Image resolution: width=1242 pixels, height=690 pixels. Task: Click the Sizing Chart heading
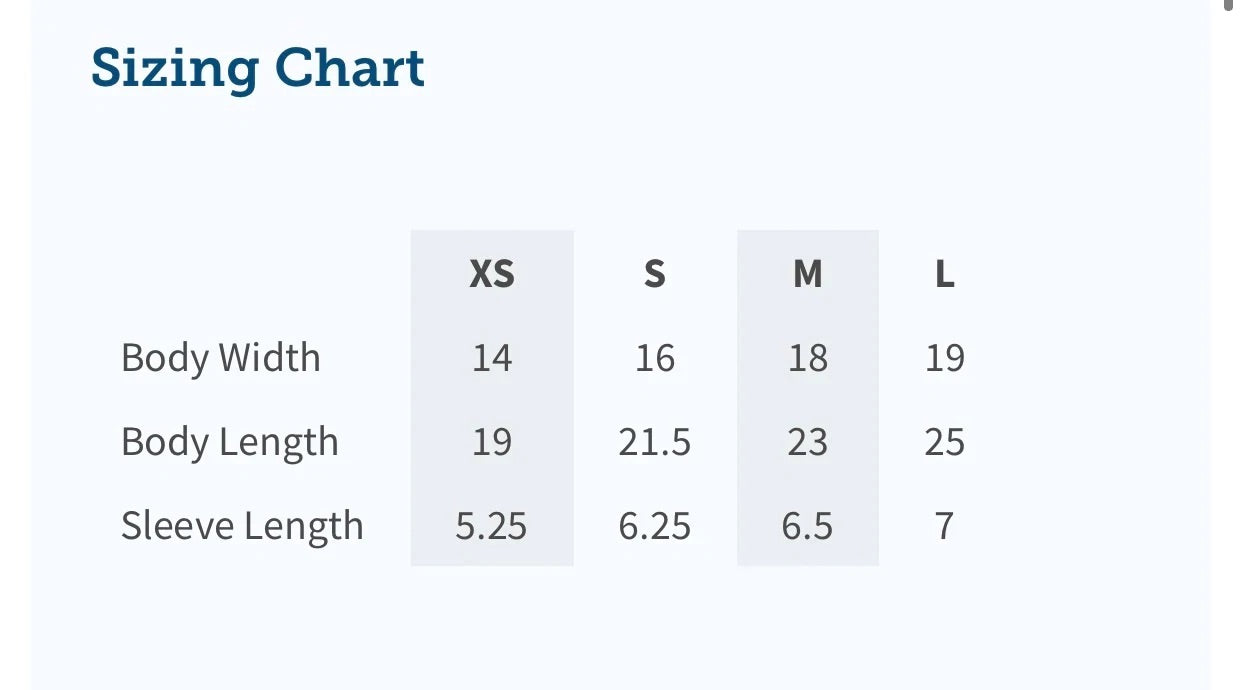click(x=258, y=69)
